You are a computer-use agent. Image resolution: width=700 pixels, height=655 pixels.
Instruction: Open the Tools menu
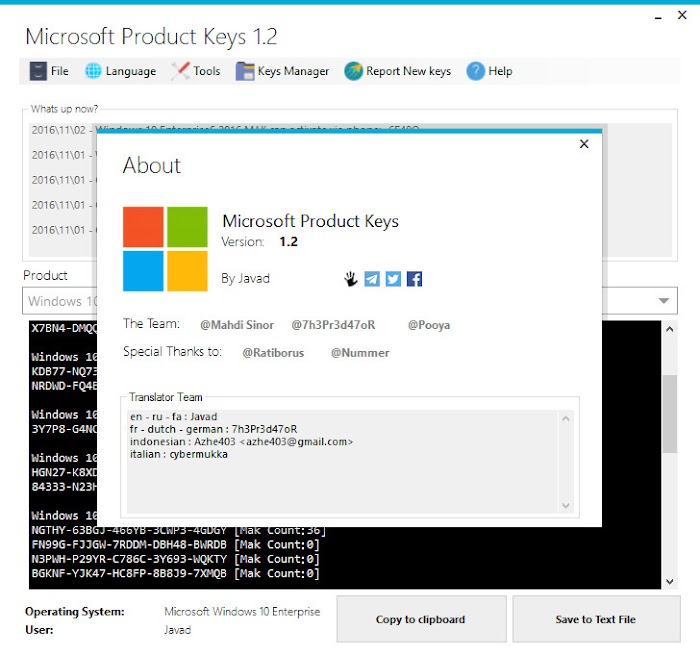click(196, 71)
